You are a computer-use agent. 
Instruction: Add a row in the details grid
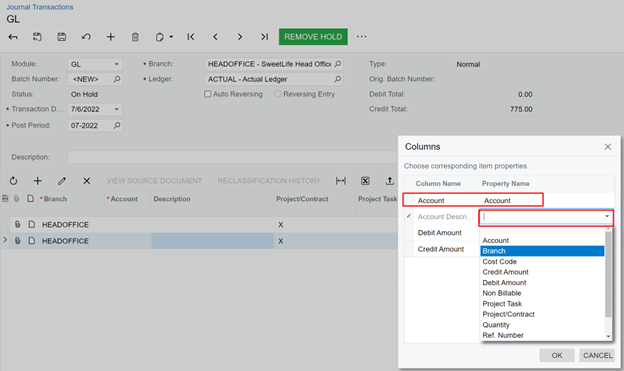37,181
